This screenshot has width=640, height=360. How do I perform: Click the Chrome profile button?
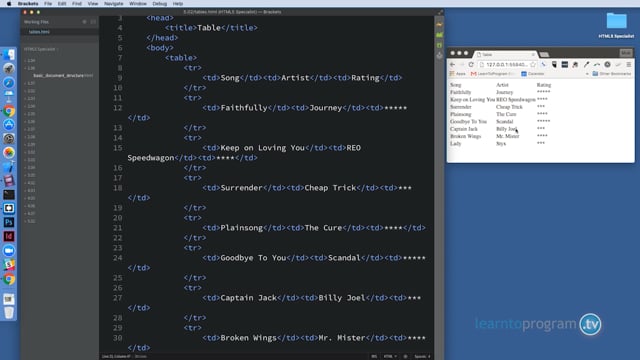(625, 53)
